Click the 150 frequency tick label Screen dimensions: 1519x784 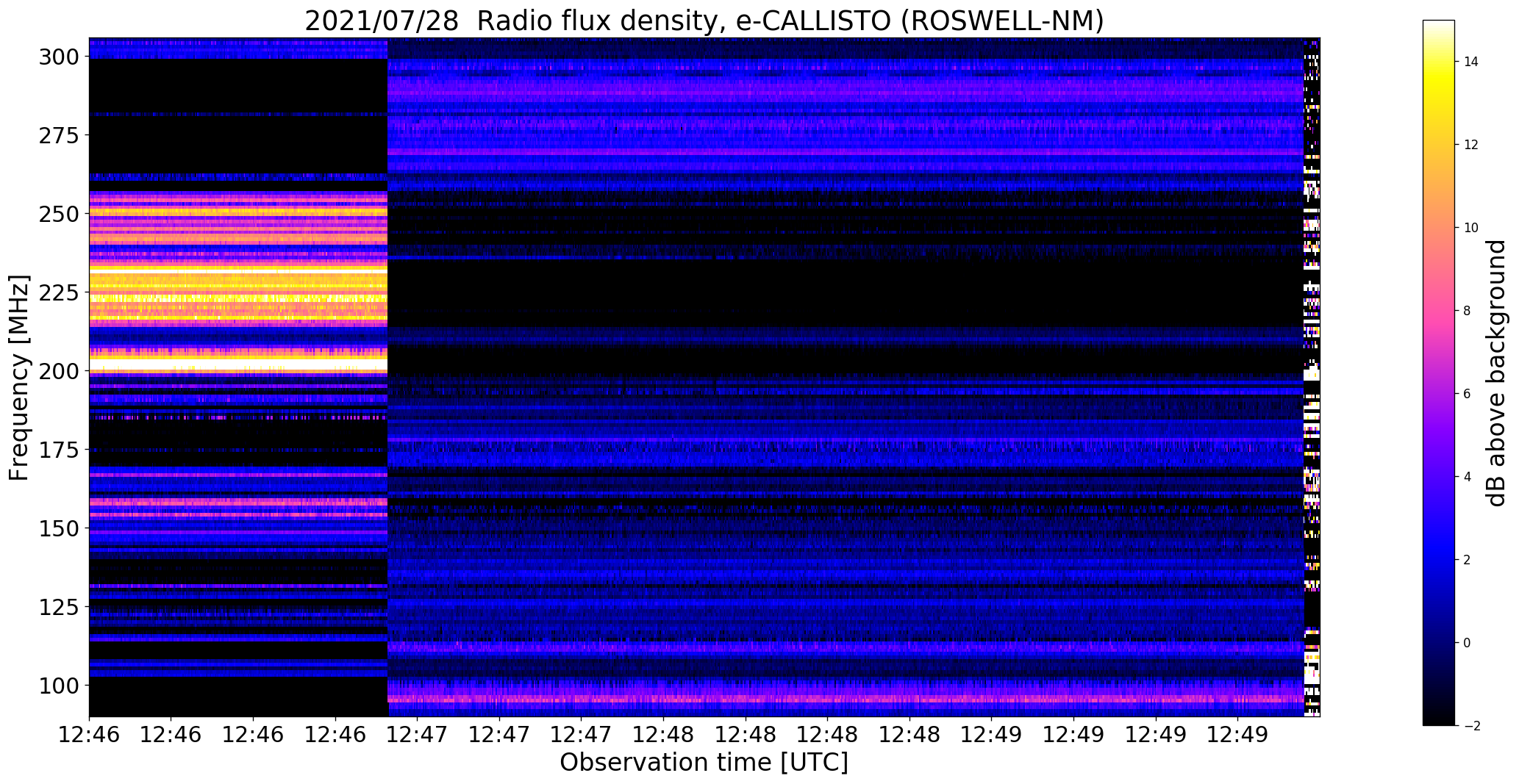60,528
